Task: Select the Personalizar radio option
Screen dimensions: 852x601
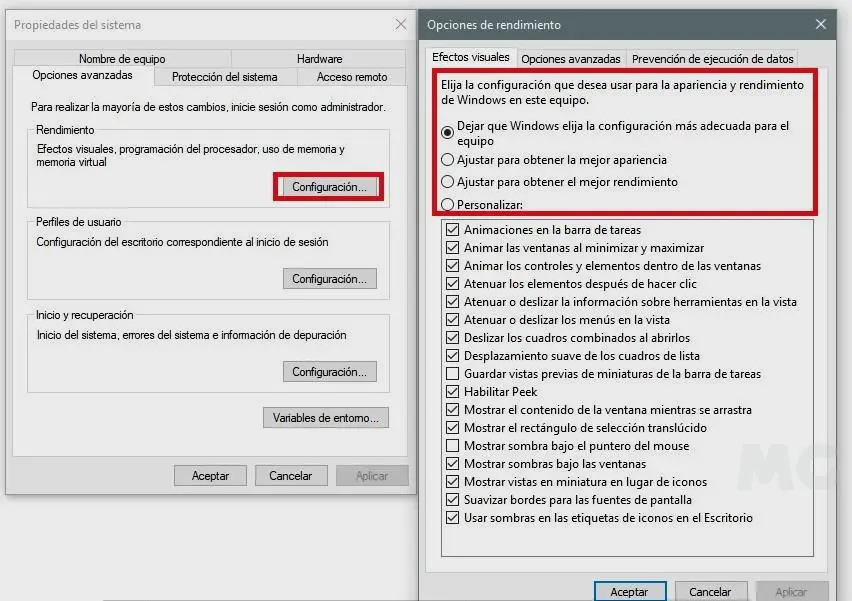Action: coord(447,204)
